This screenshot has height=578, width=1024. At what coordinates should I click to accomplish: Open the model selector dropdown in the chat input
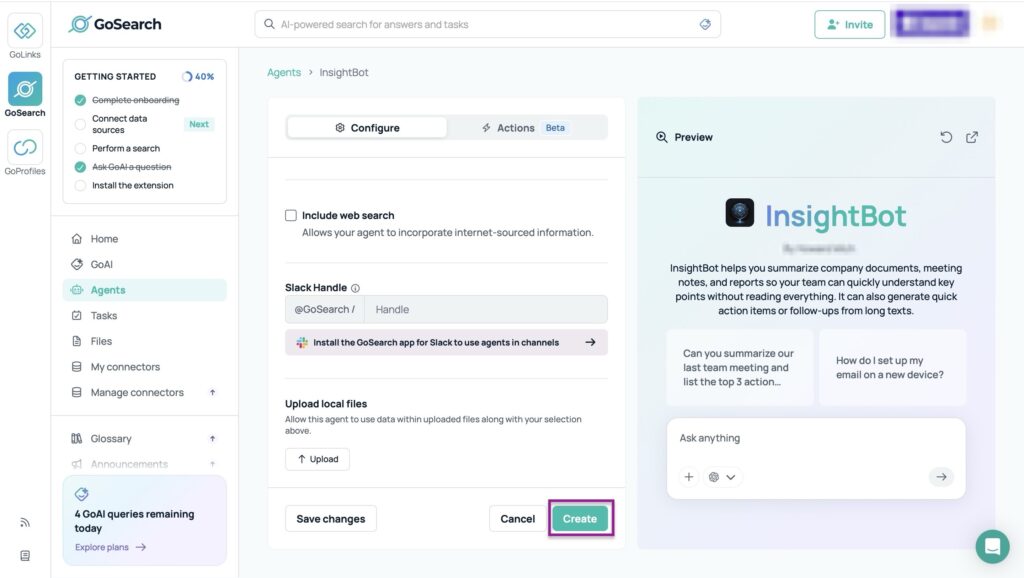(x=720, y=477)
